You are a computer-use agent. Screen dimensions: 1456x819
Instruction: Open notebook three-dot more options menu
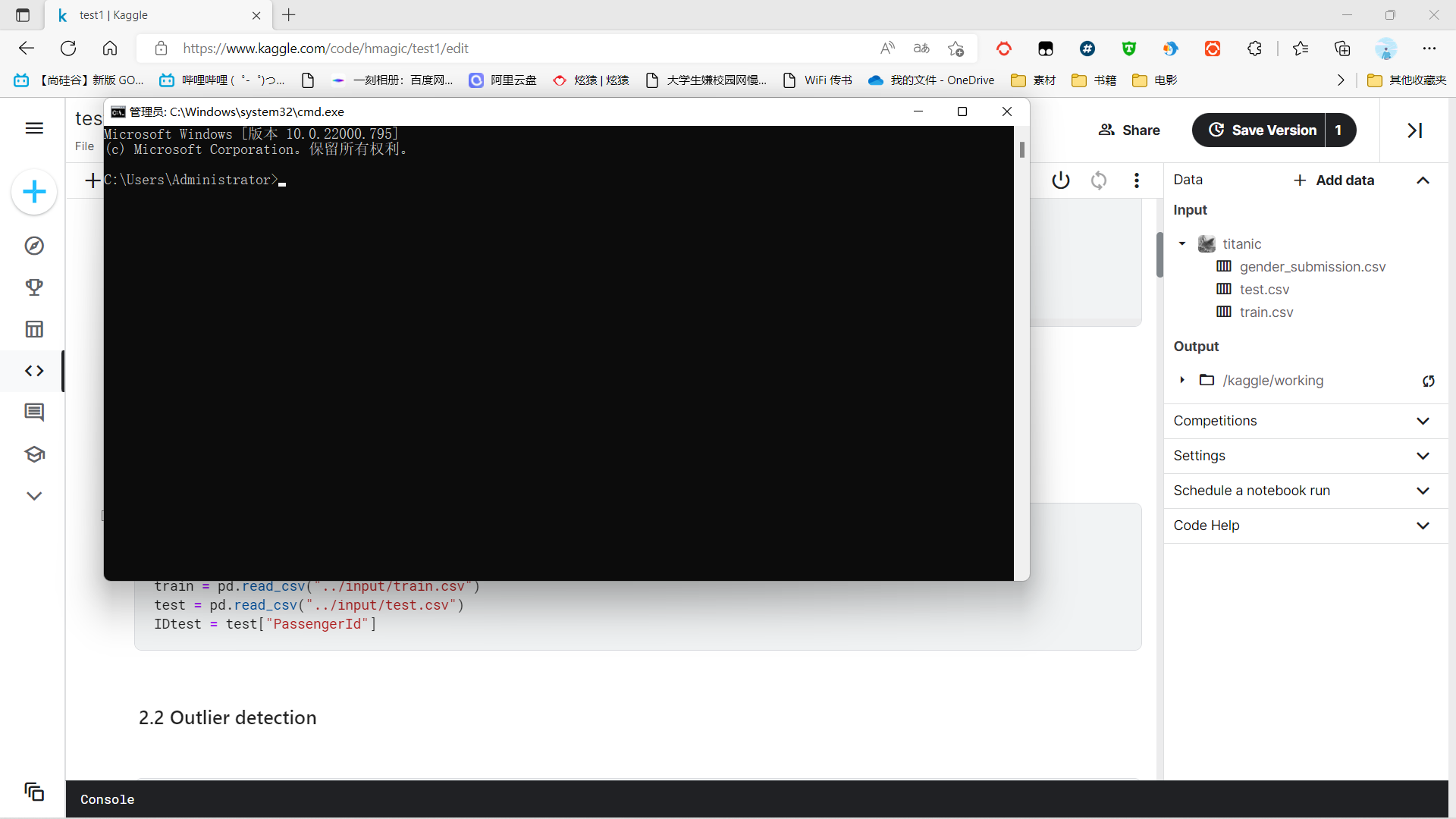click(x=1136, y=180)
